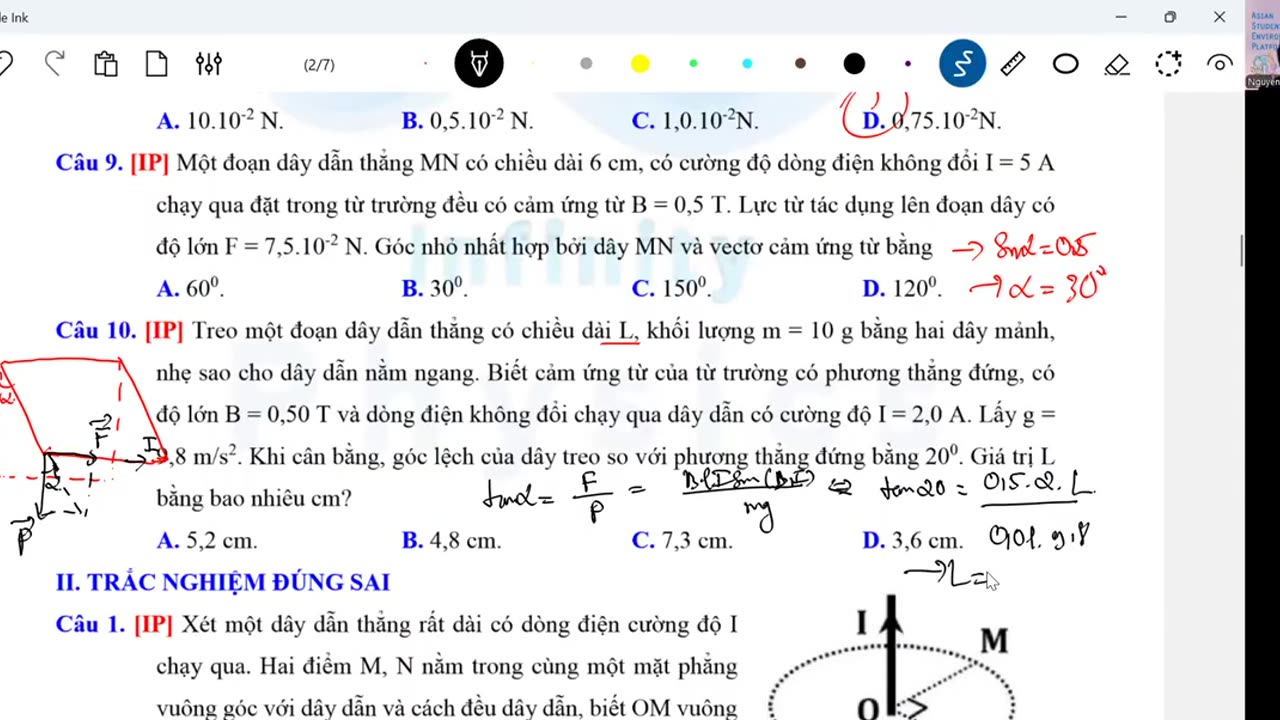Pick the green ink color

pyautogui.click(x=693, y=64)
